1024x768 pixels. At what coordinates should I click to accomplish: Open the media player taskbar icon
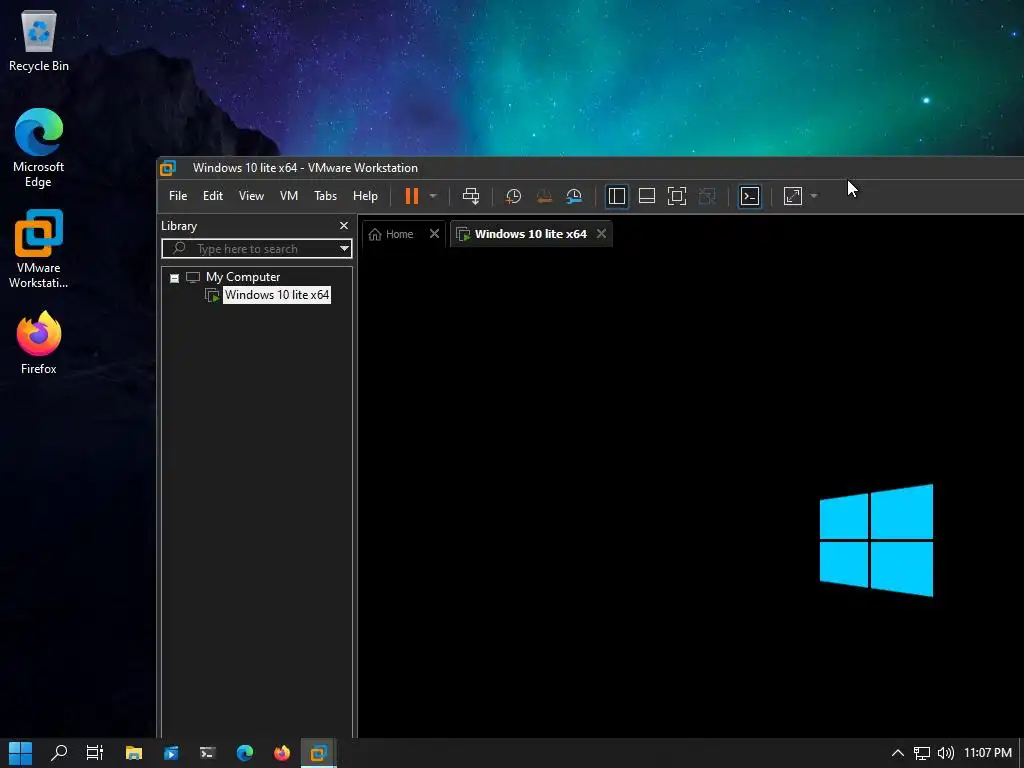coord(170,753)
